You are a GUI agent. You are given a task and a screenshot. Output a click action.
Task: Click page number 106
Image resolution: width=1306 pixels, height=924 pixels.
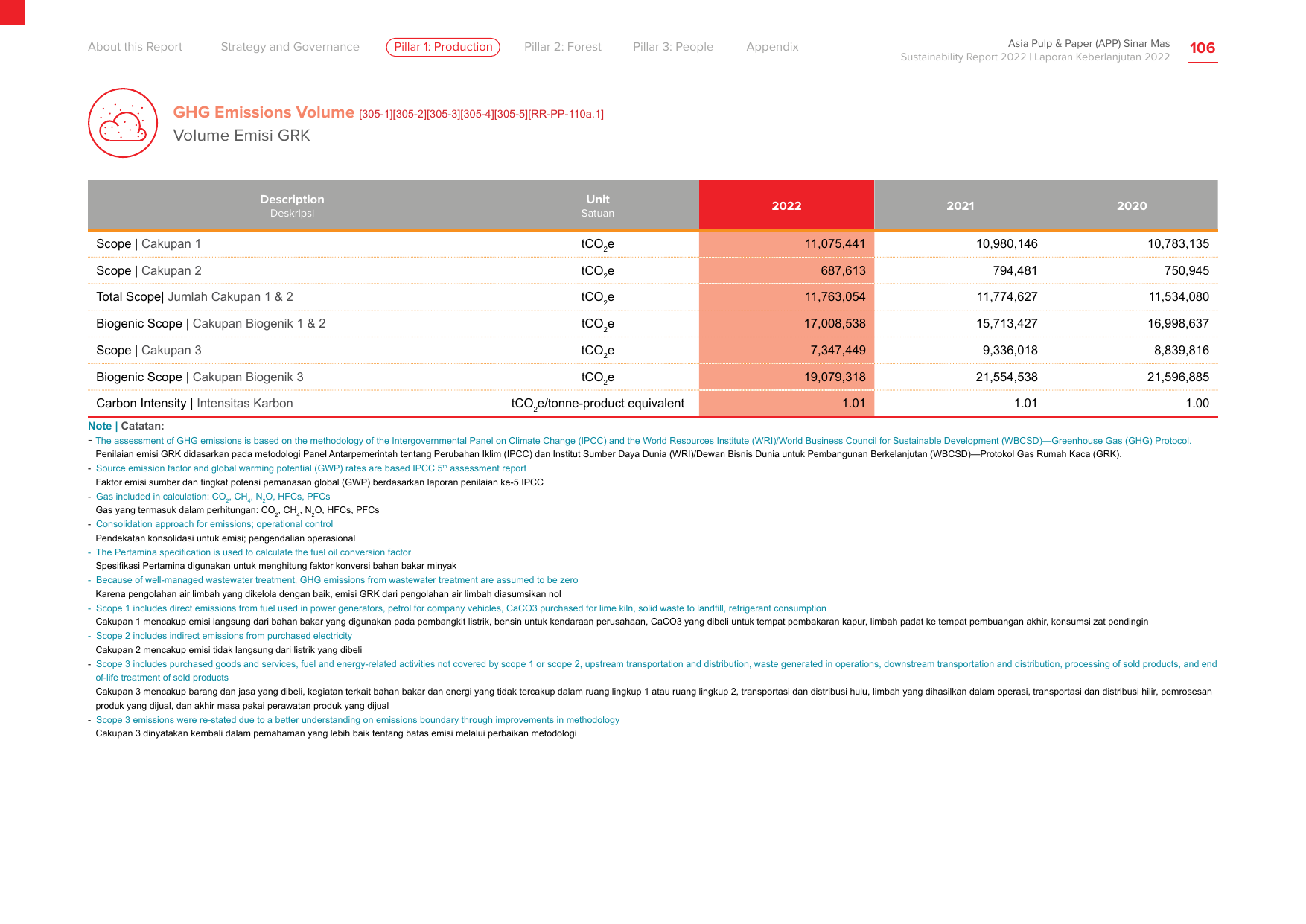(1203, 48)
